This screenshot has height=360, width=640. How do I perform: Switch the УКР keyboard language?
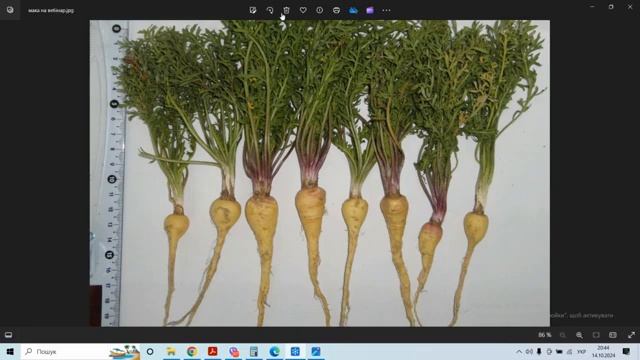click(582, 351)
